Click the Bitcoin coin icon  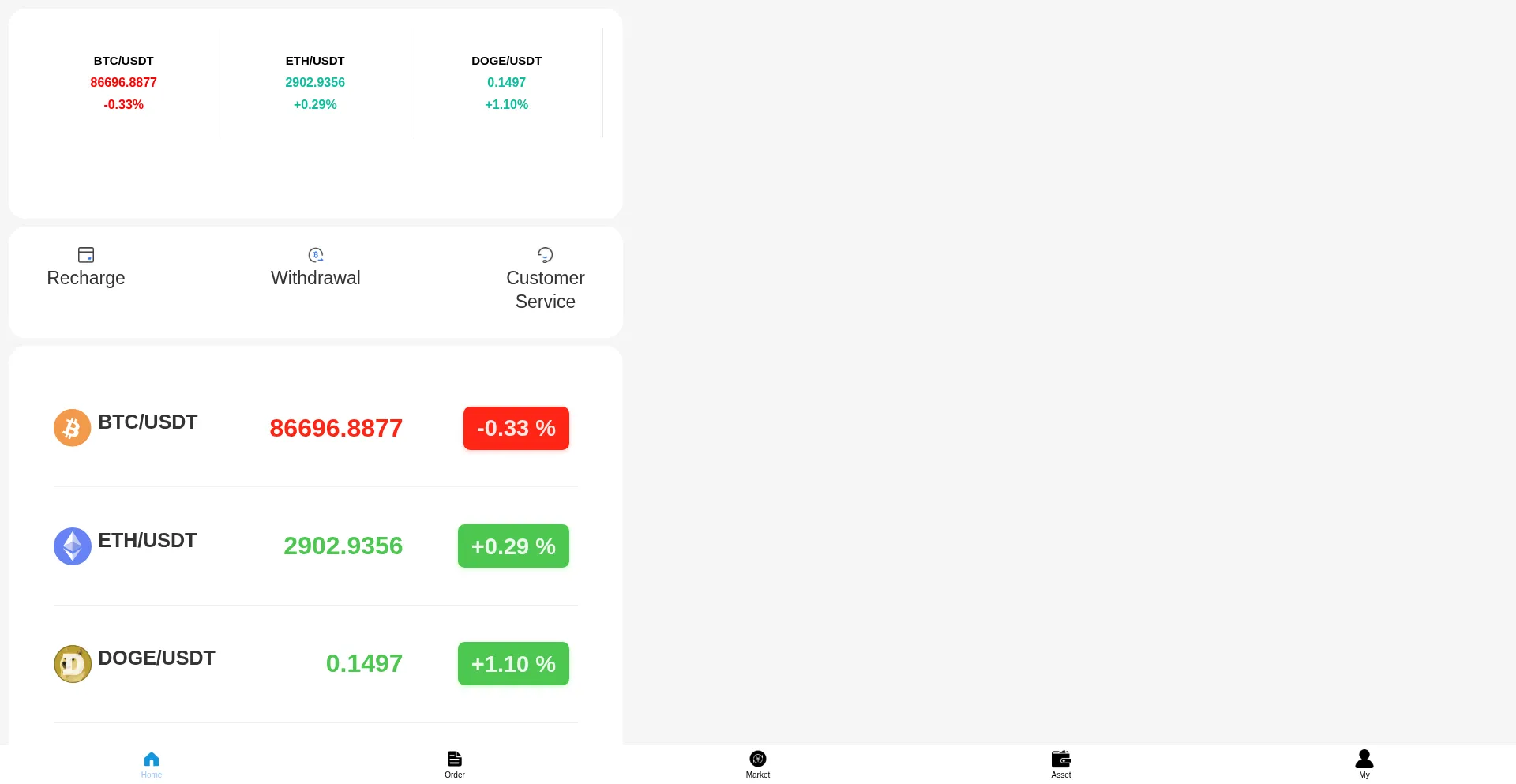coord(72,428)
